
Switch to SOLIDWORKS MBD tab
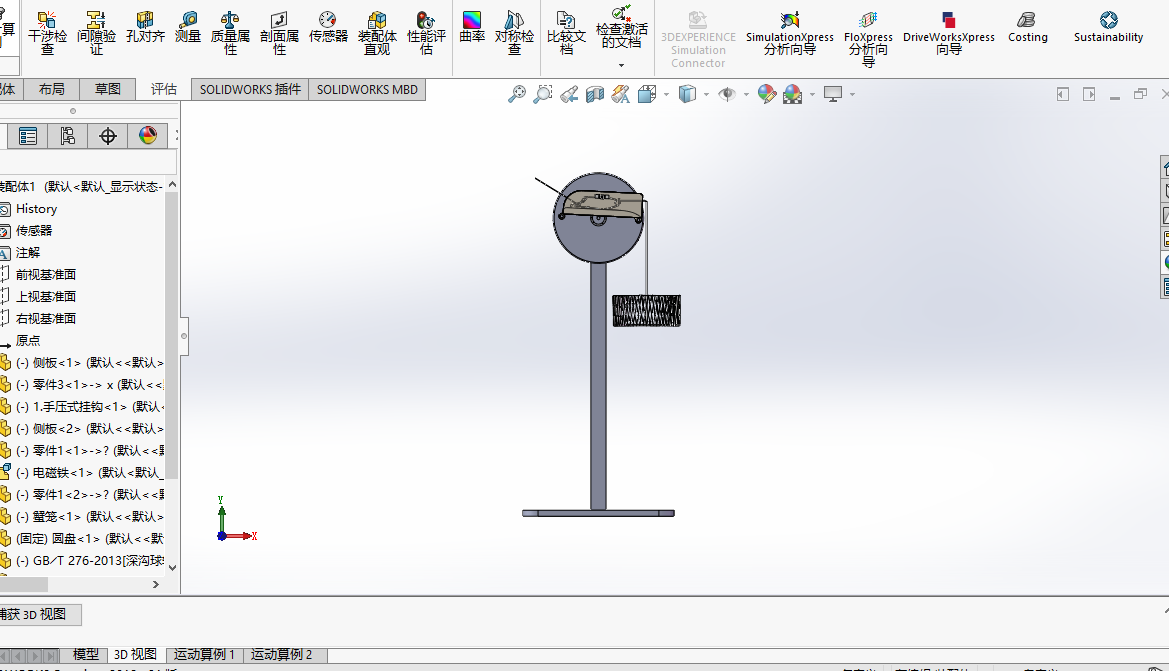tap(367, 89)
